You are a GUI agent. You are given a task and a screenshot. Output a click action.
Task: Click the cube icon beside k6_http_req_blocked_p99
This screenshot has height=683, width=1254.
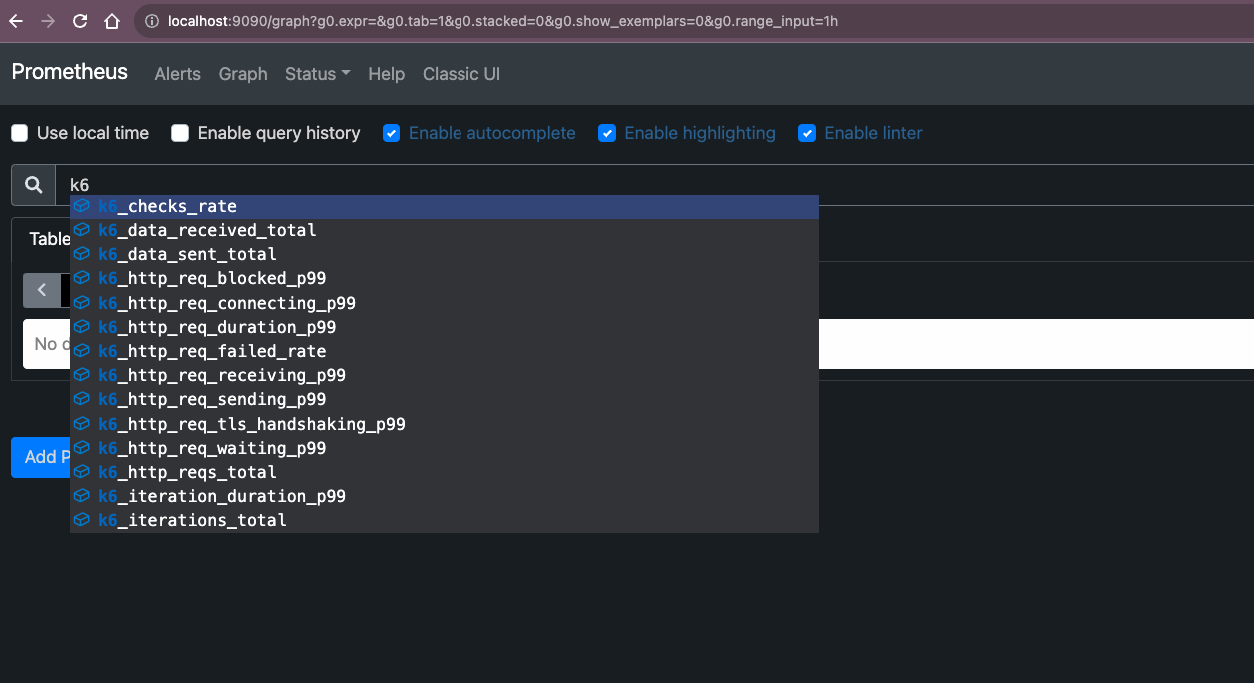pyautogui.click(x=82, y=278)
